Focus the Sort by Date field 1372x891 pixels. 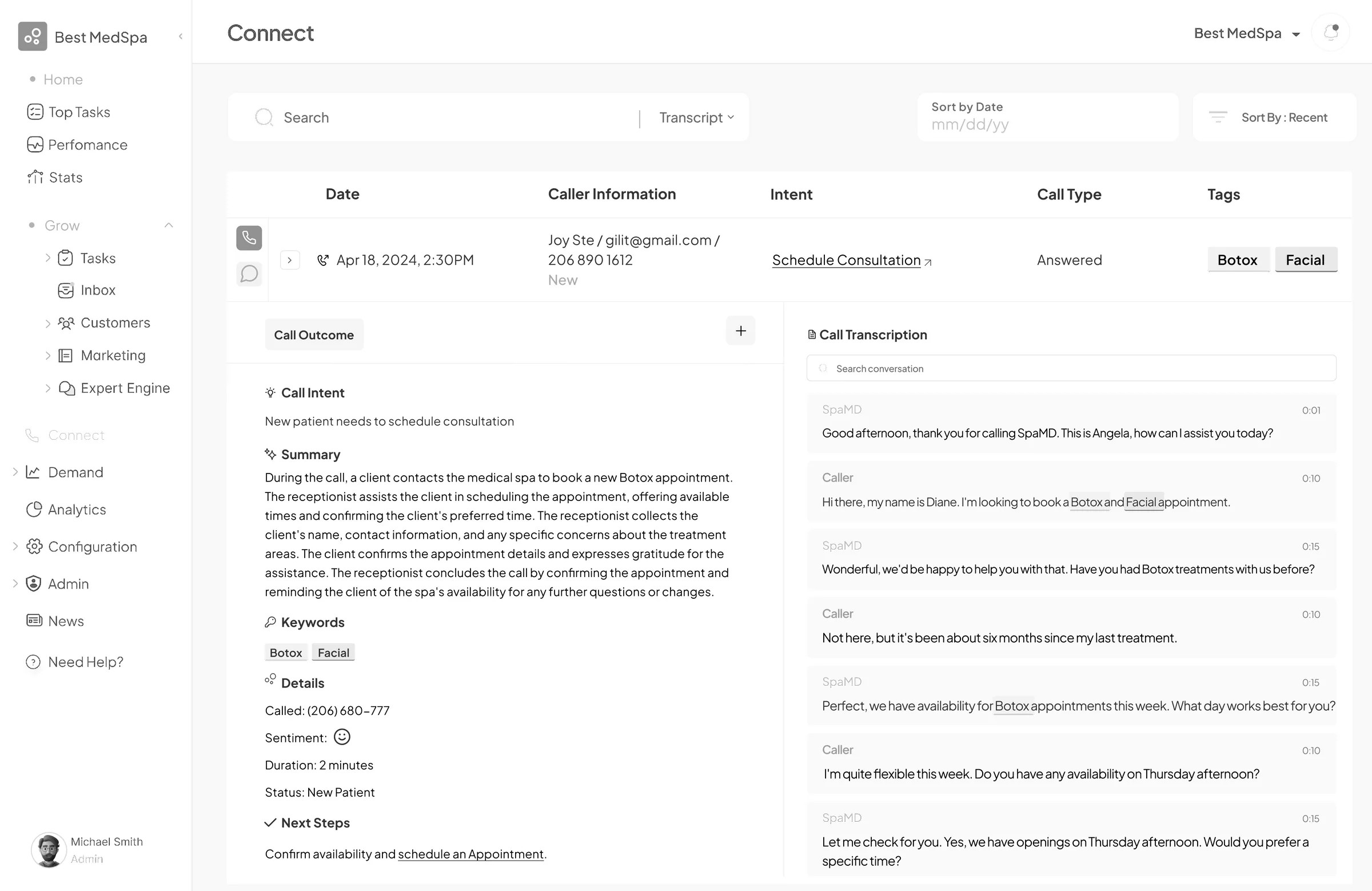pos(1047,117)
